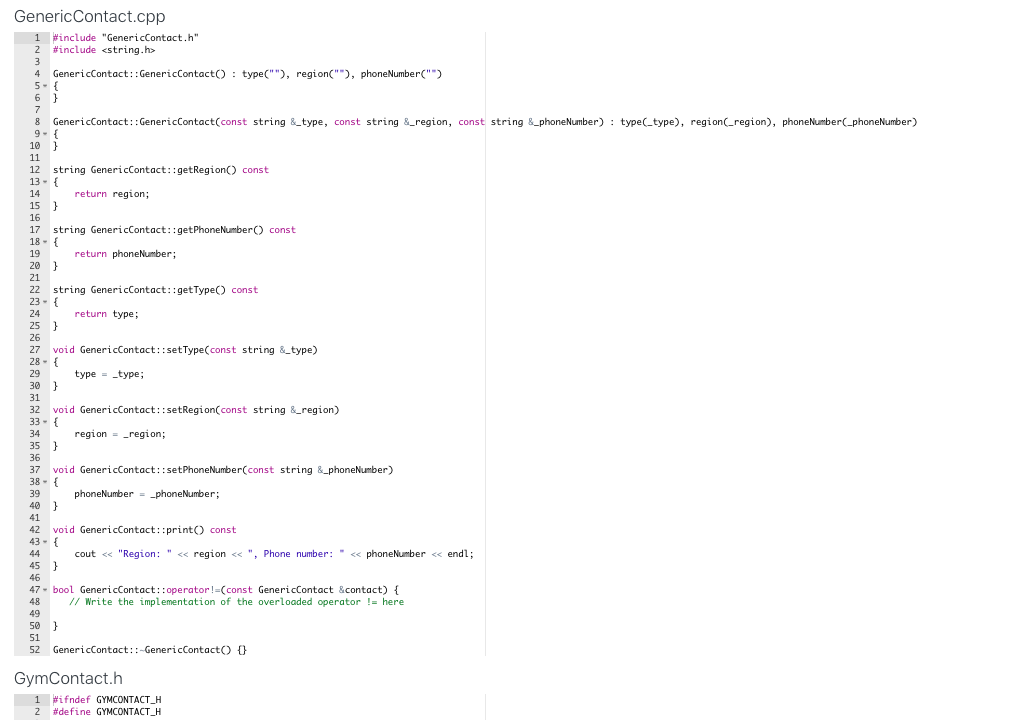
Task: Collapse the code fold arrow at line 38
Action: tap(45, 482)
